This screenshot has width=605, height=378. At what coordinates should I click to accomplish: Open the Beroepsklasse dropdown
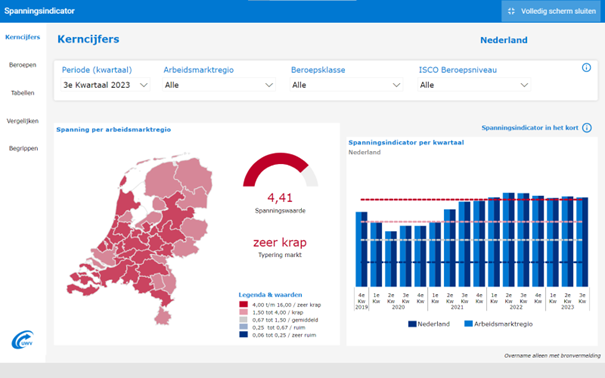click(x=346, y=85)
